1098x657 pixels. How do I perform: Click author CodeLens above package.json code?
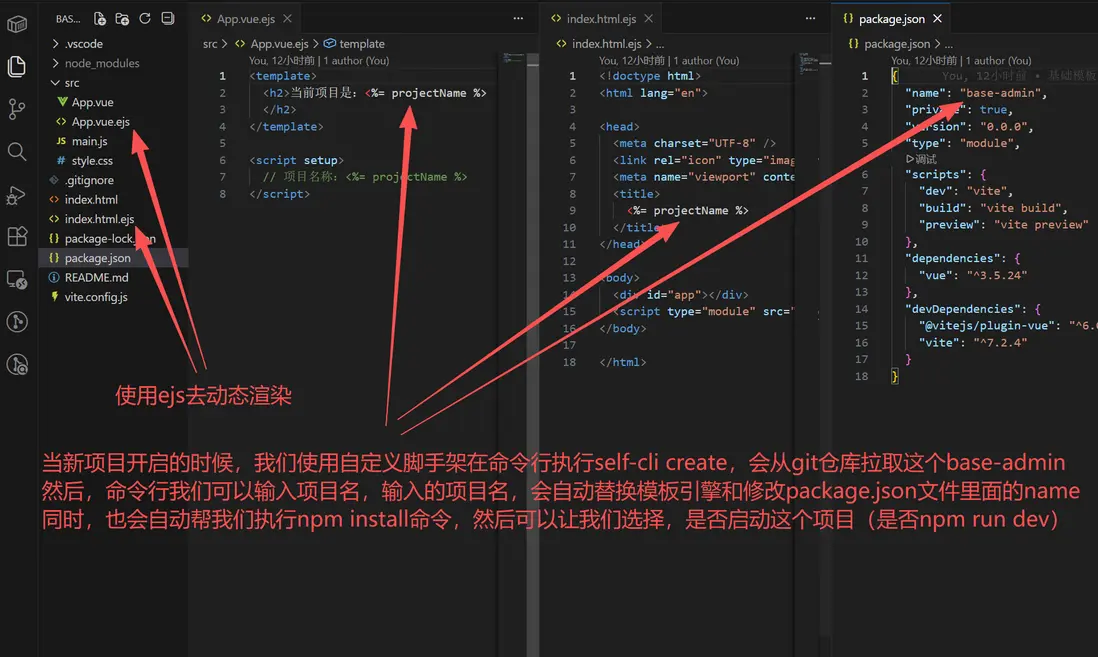coord(961,60)
